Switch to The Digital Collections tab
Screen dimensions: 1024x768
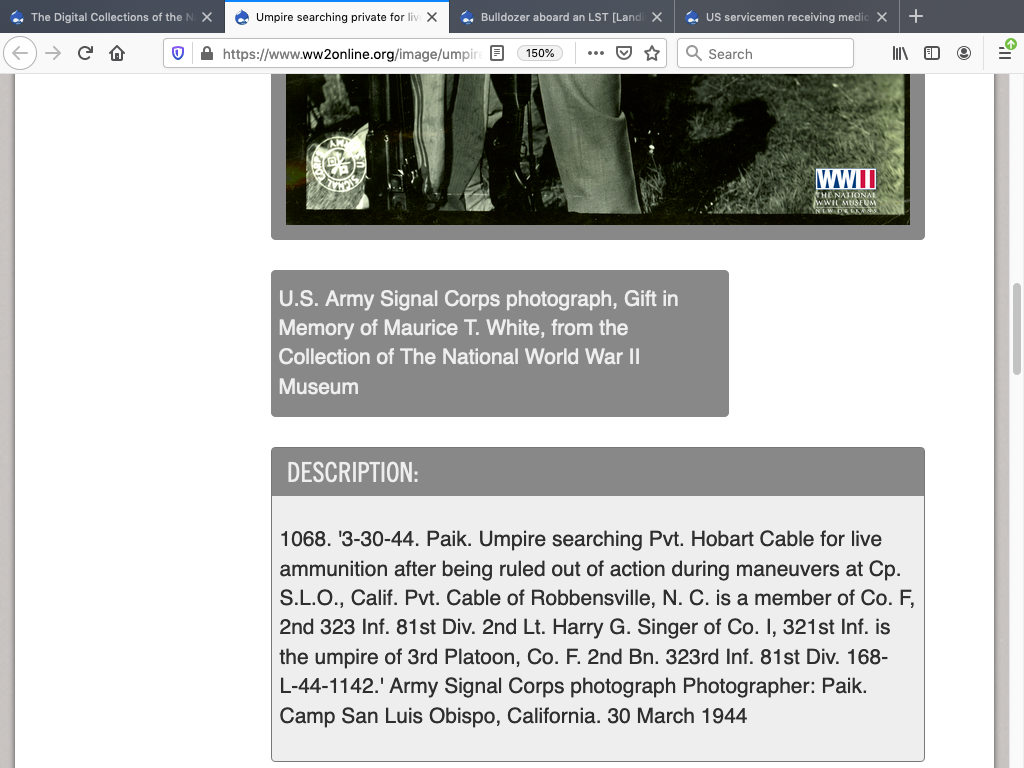tap(105, 17)
